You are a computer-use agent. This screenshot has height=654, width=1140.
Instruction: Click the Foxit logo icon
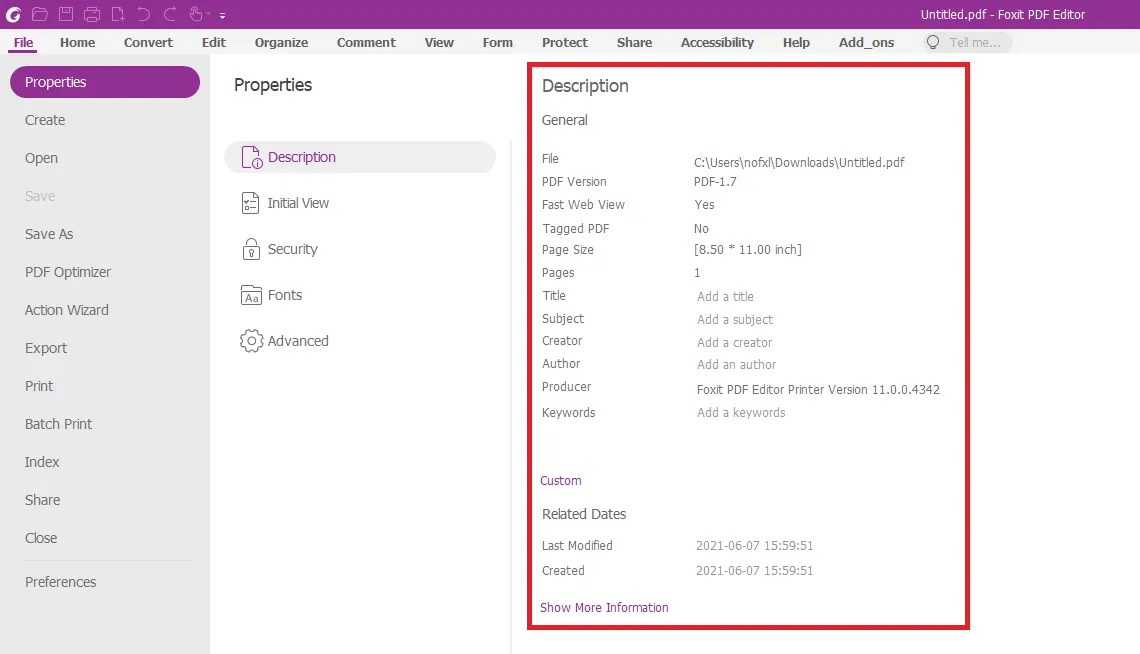(x=14, y=14)
